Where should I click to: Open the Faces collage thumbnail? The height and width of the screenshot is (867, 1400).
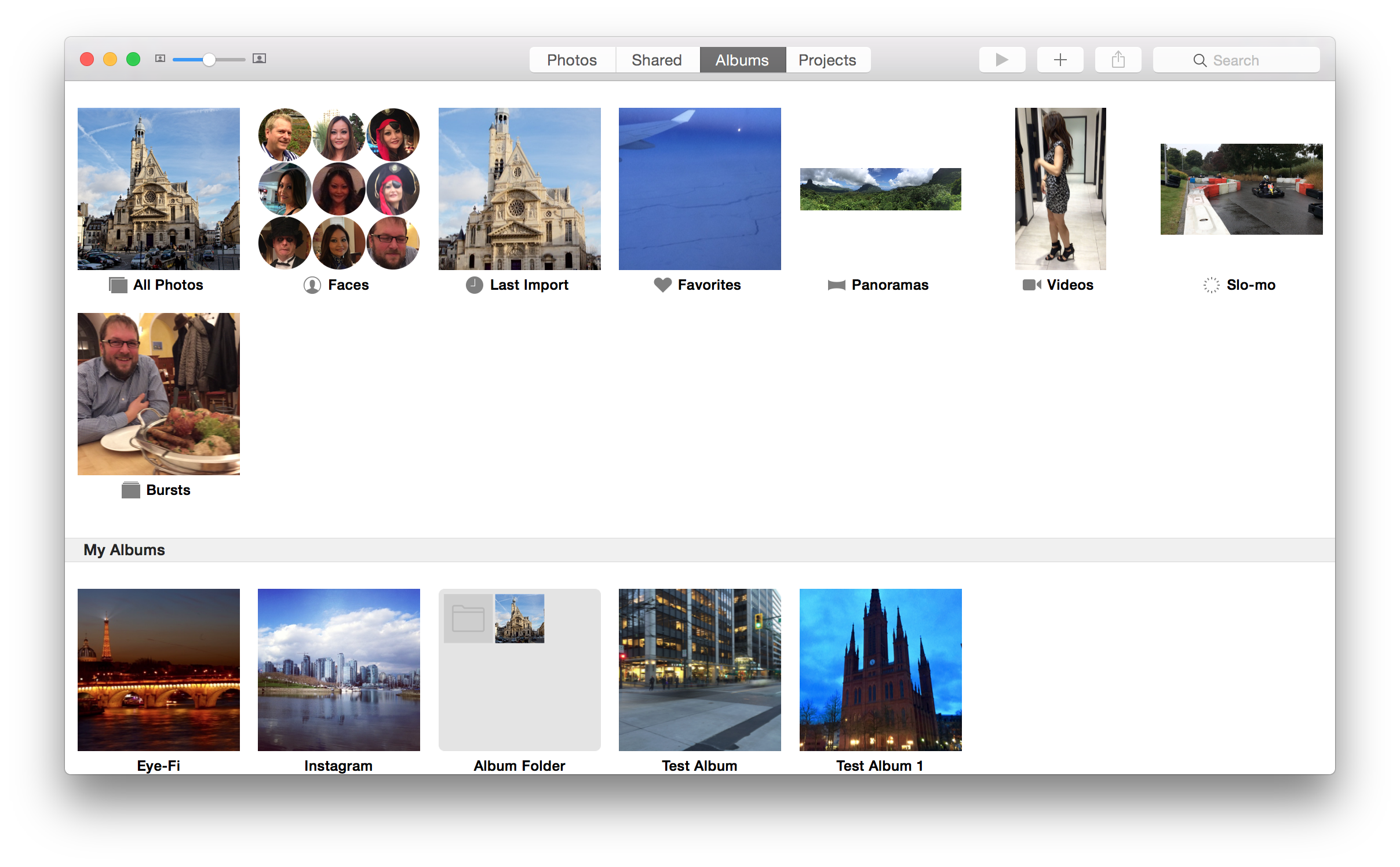339,189
